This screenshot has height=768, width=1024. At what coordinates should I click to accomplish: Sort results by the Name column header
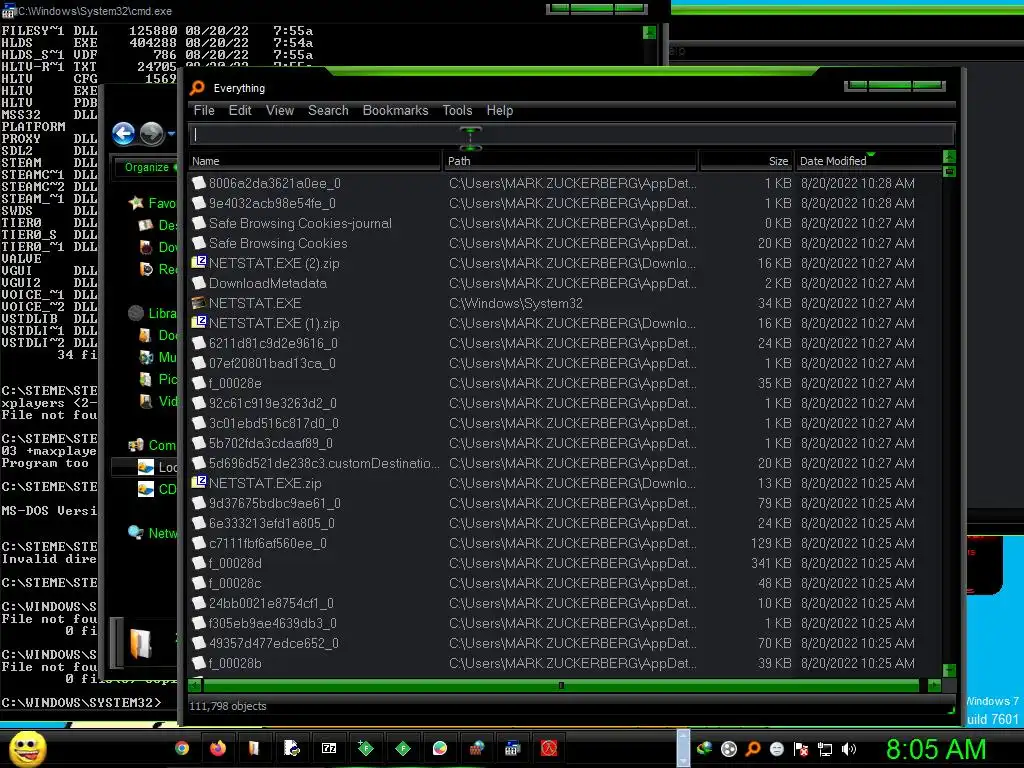pyautogui.click(x=315, y=161)
